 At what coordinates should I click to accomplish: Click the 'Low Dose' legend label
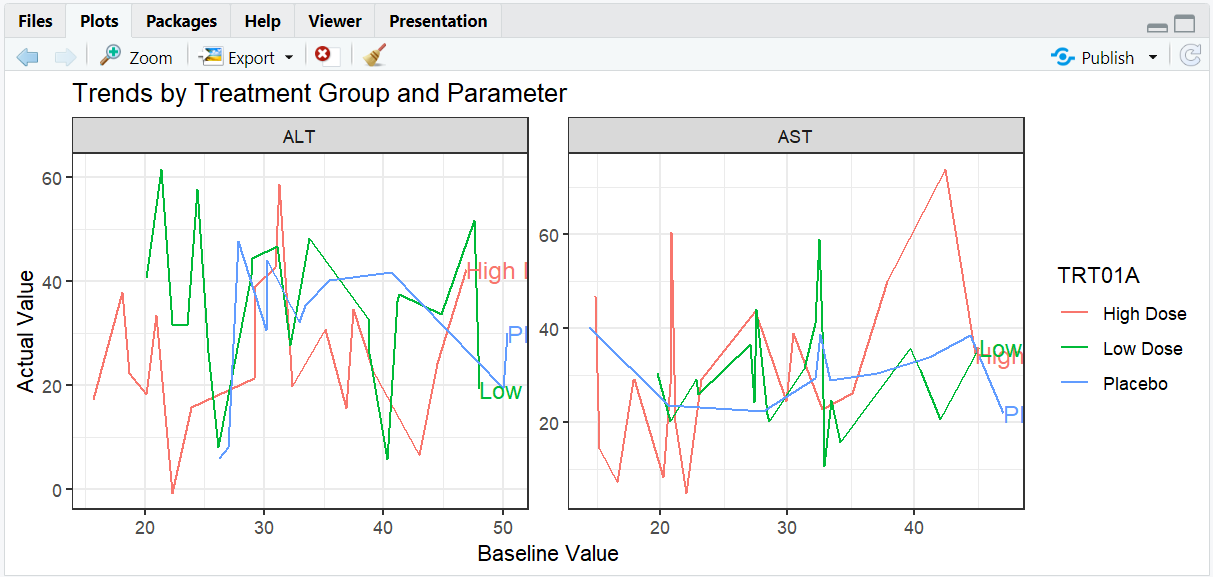[1143, 349]
